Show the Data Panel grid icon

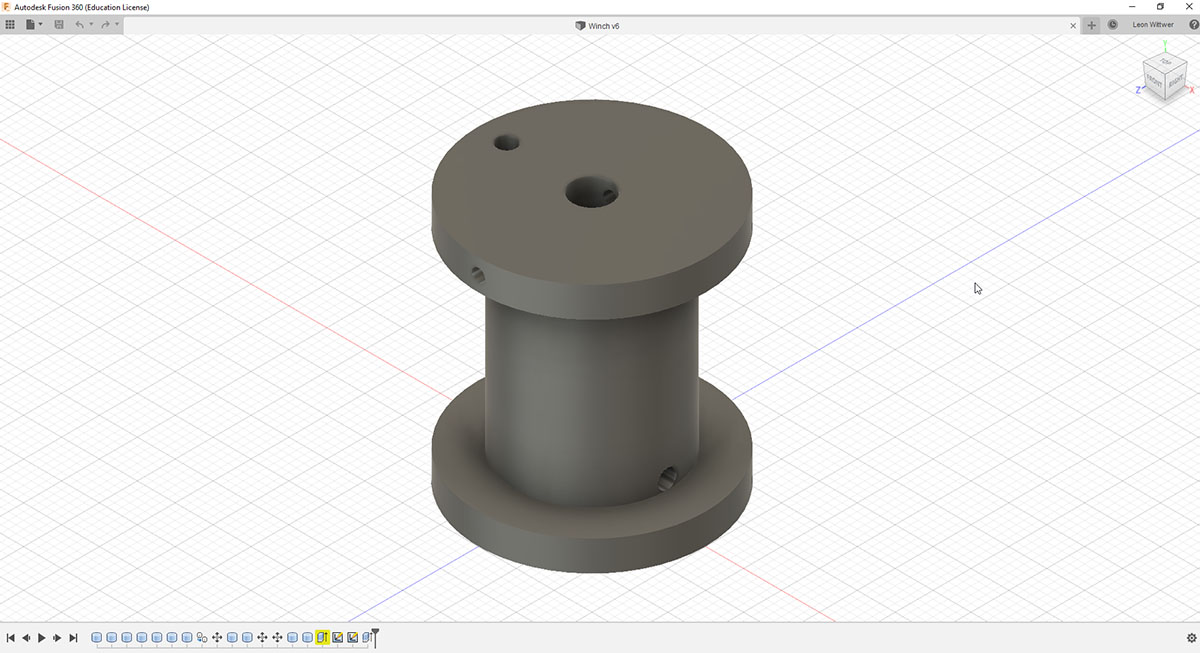click(10, 24)
